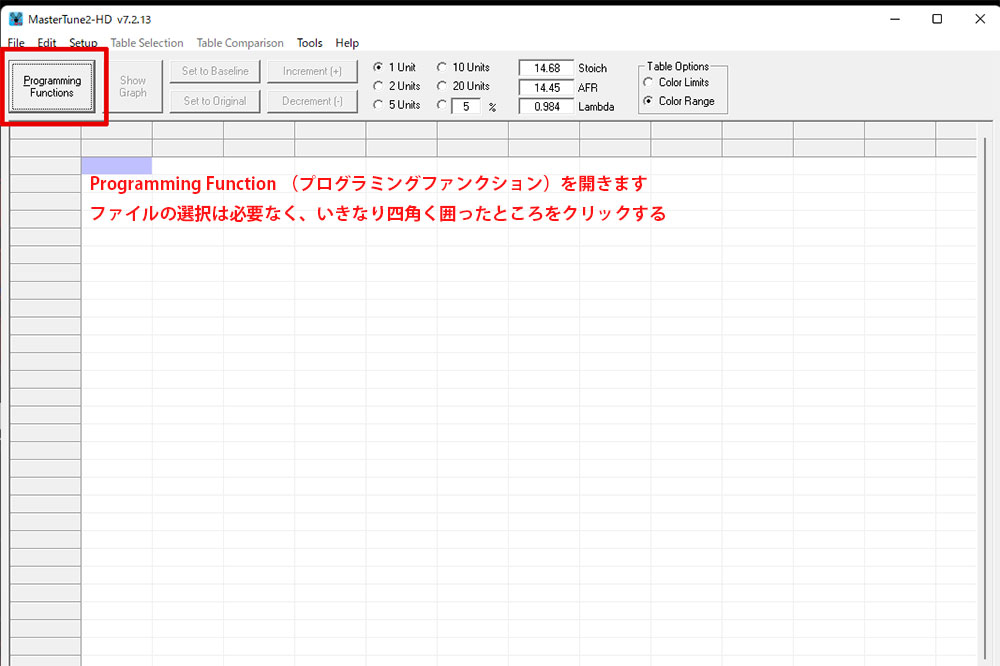Select the 2 Units radio button
This screenshot has height=666, width=1000.
tap(378, 86)
